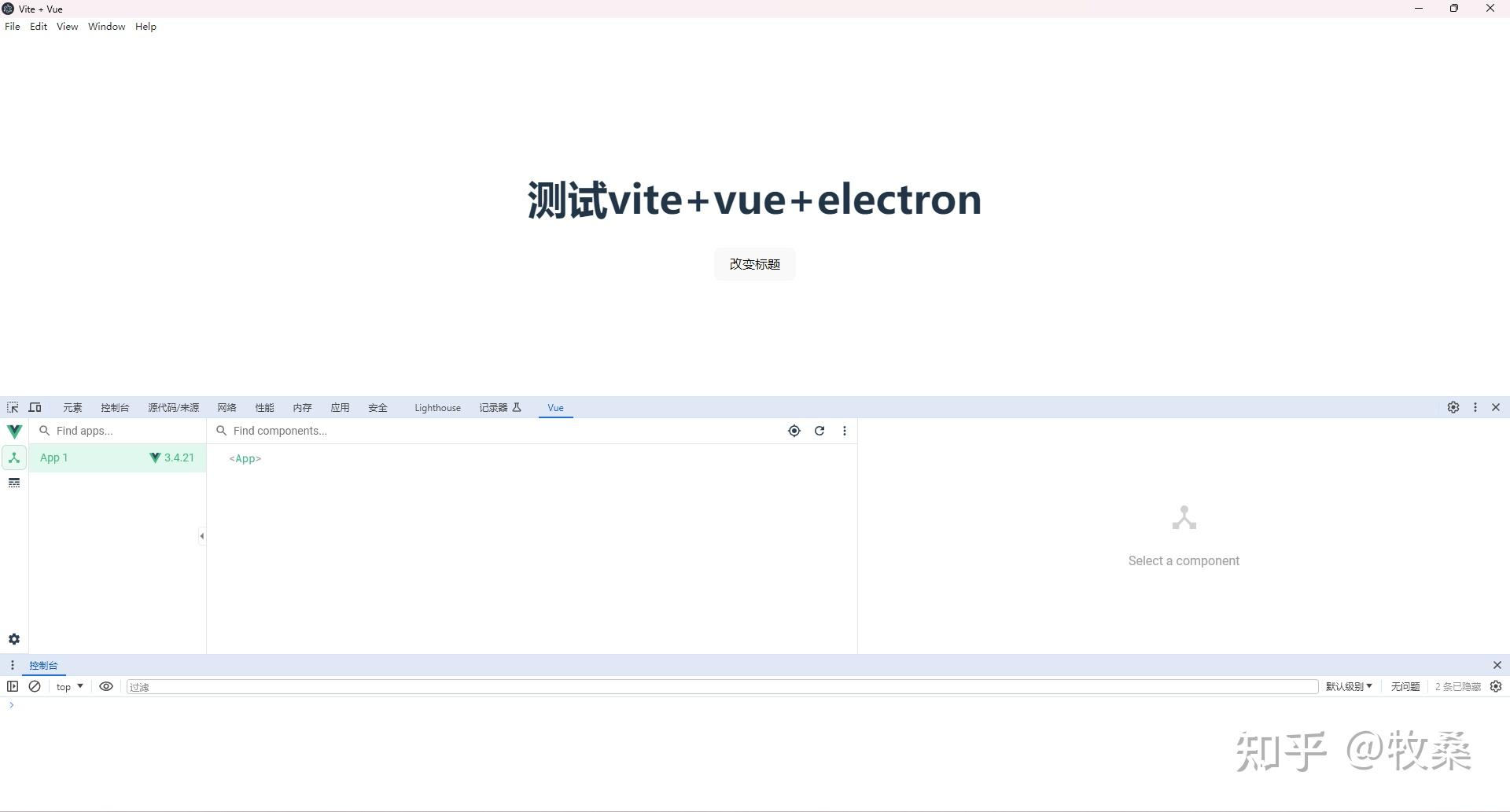Select the inspect element tool in DevTools

(x=12, y=407)
